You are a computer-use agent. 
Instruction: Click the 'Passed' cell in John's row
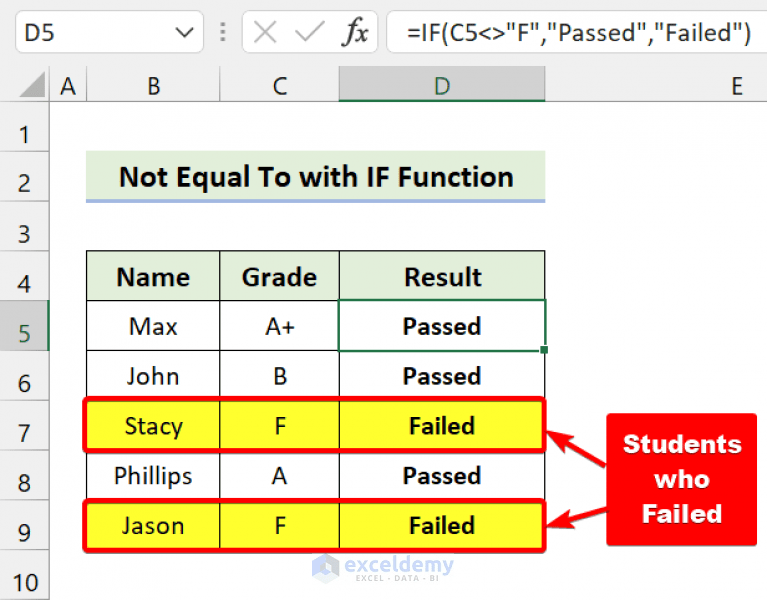tap(442, 376)
